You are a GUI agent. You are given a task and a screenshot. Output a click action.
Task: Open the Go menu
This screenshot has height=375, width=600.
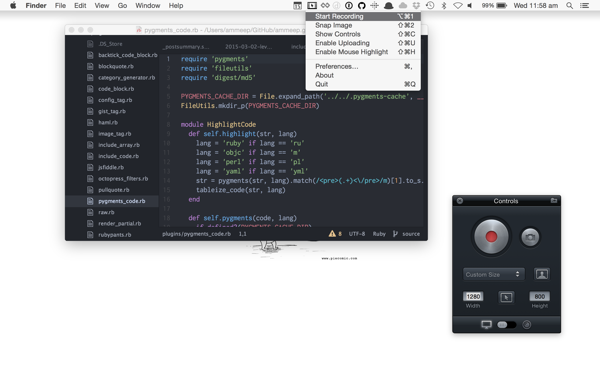(122, 5)
